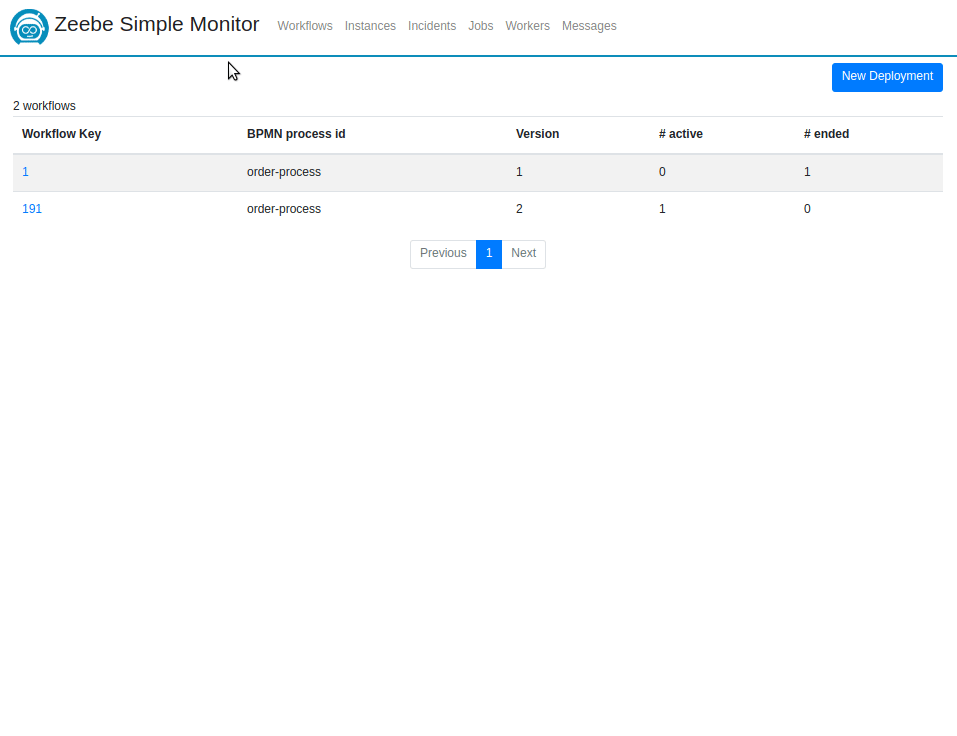Click order-process in workflow 1 row

coord(284,172)
